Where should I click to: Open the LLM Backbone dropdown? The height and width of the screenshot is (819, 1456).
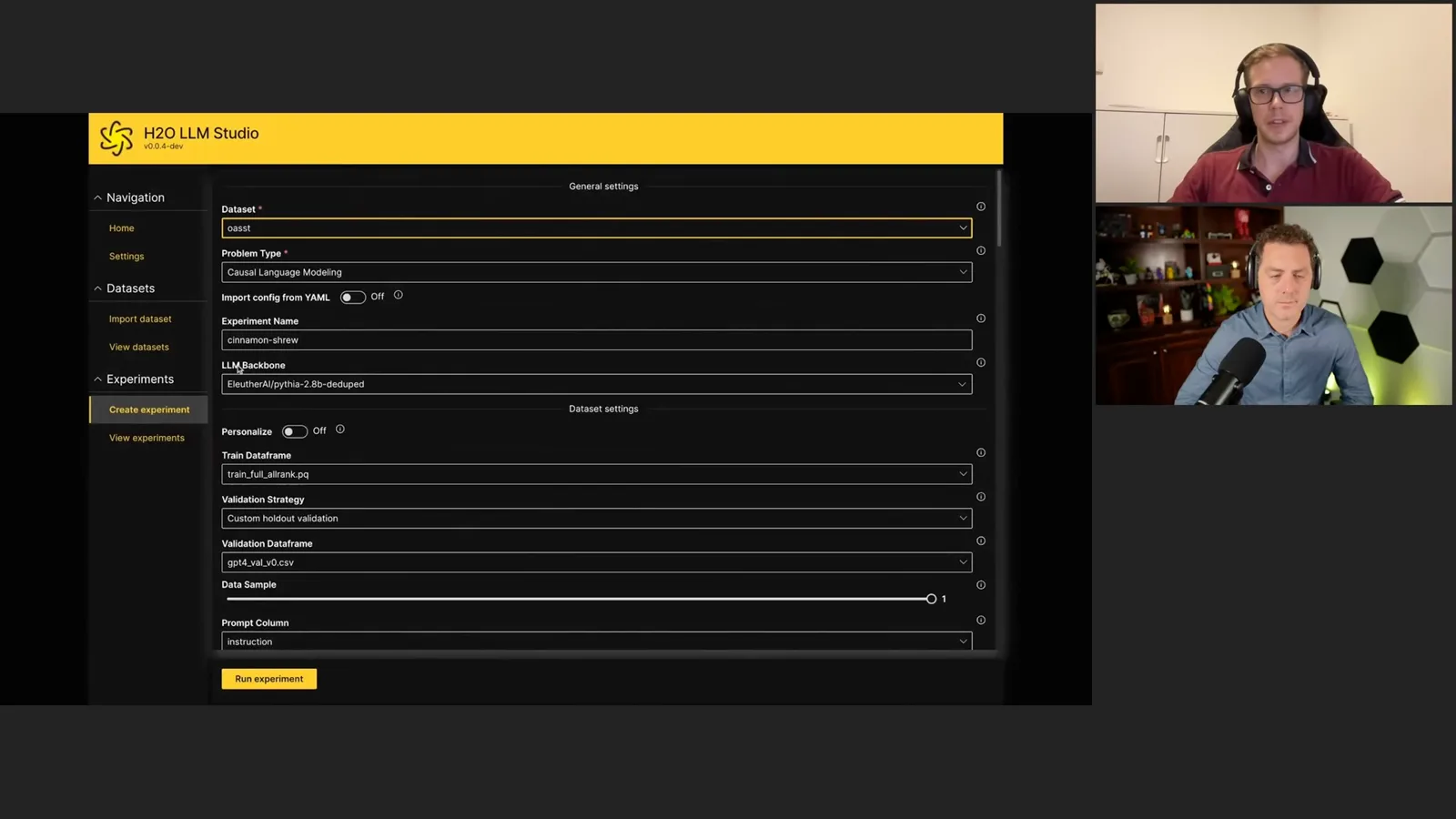[x=597, y=384]
